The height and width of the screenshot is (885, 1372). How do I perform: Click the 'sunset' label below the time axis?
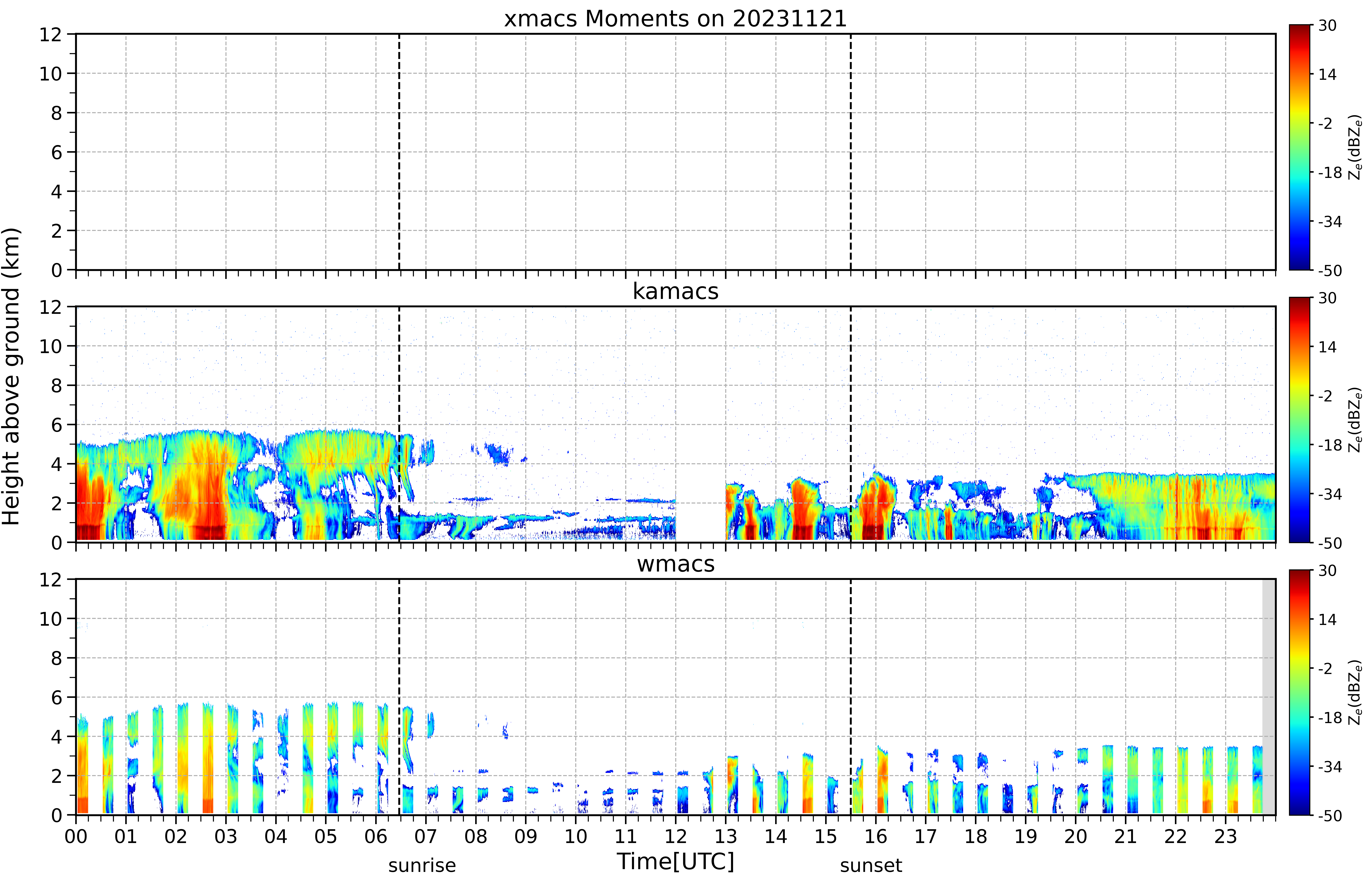coord(871,865)
